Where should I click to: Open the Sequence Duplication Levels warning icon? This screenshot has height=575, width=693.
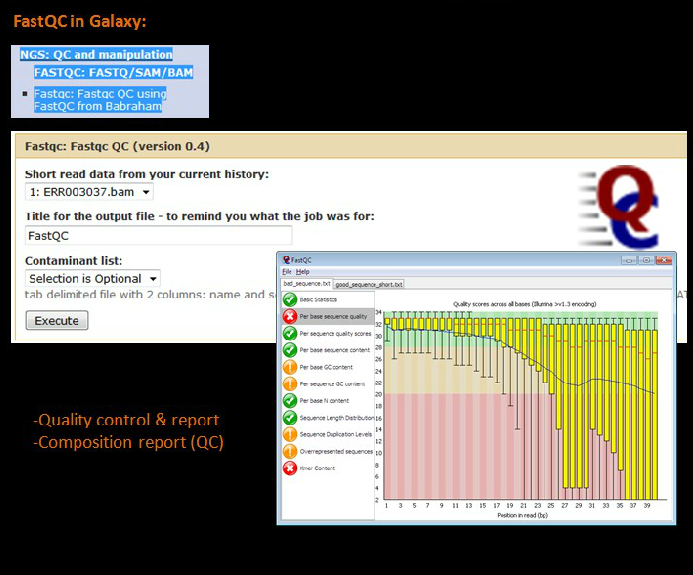pos(291,435)
